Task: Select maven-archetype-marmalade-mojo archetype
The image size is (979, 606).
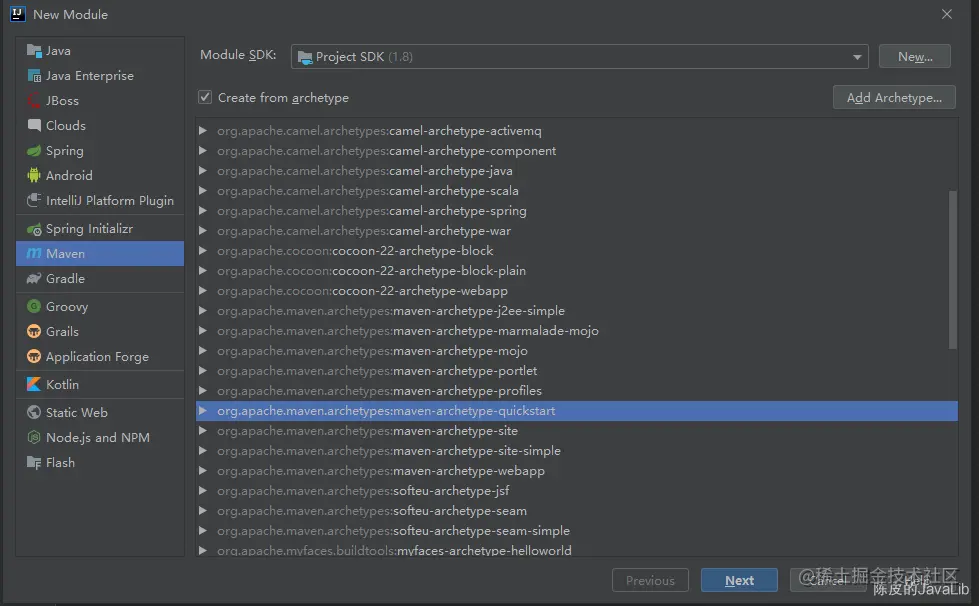Action: 577,330
